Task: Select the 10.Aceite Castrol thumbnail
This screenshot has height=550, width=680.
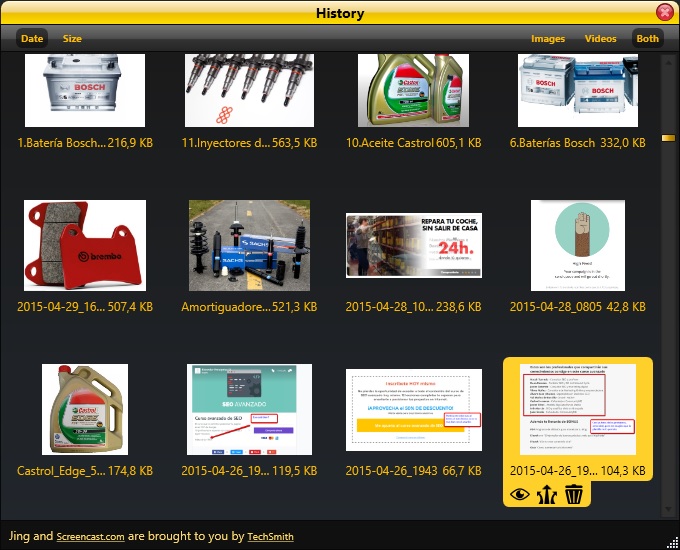Action: tap(413, 90)
